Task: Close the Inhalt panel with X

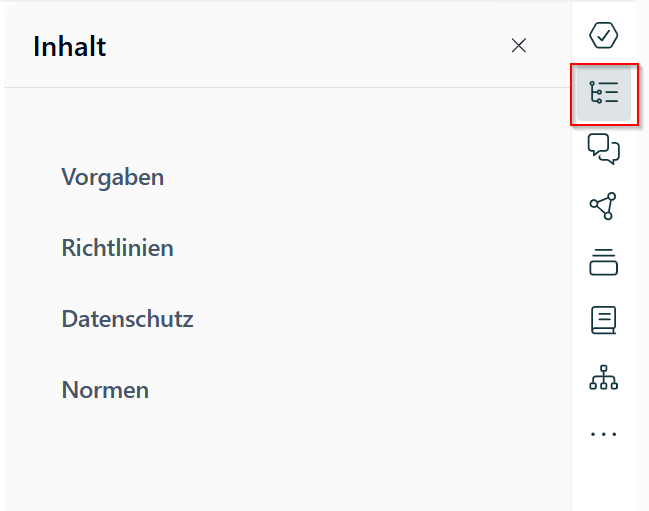Action: pyautogui.click(x=519, y=46)
